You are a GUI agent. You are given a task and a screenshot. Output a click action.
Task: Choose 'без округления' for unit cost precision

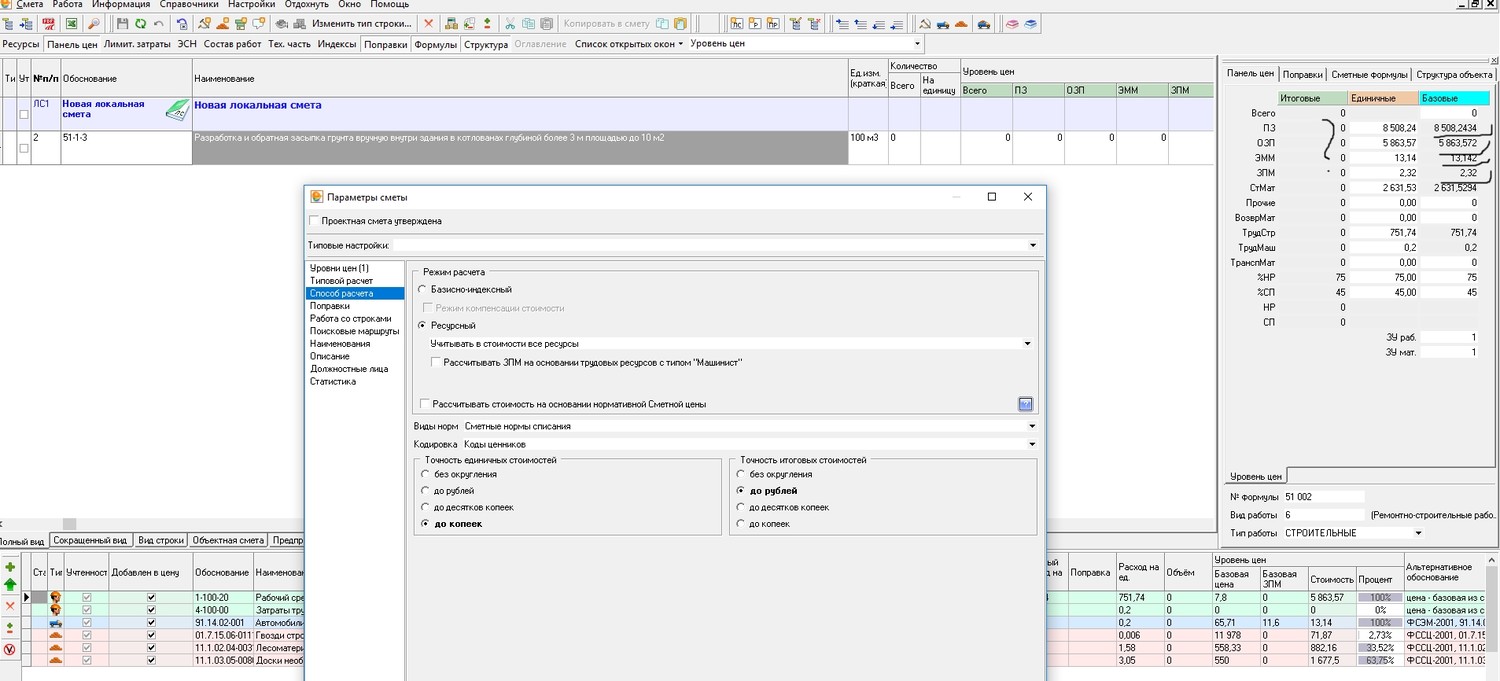coord(426,474)
